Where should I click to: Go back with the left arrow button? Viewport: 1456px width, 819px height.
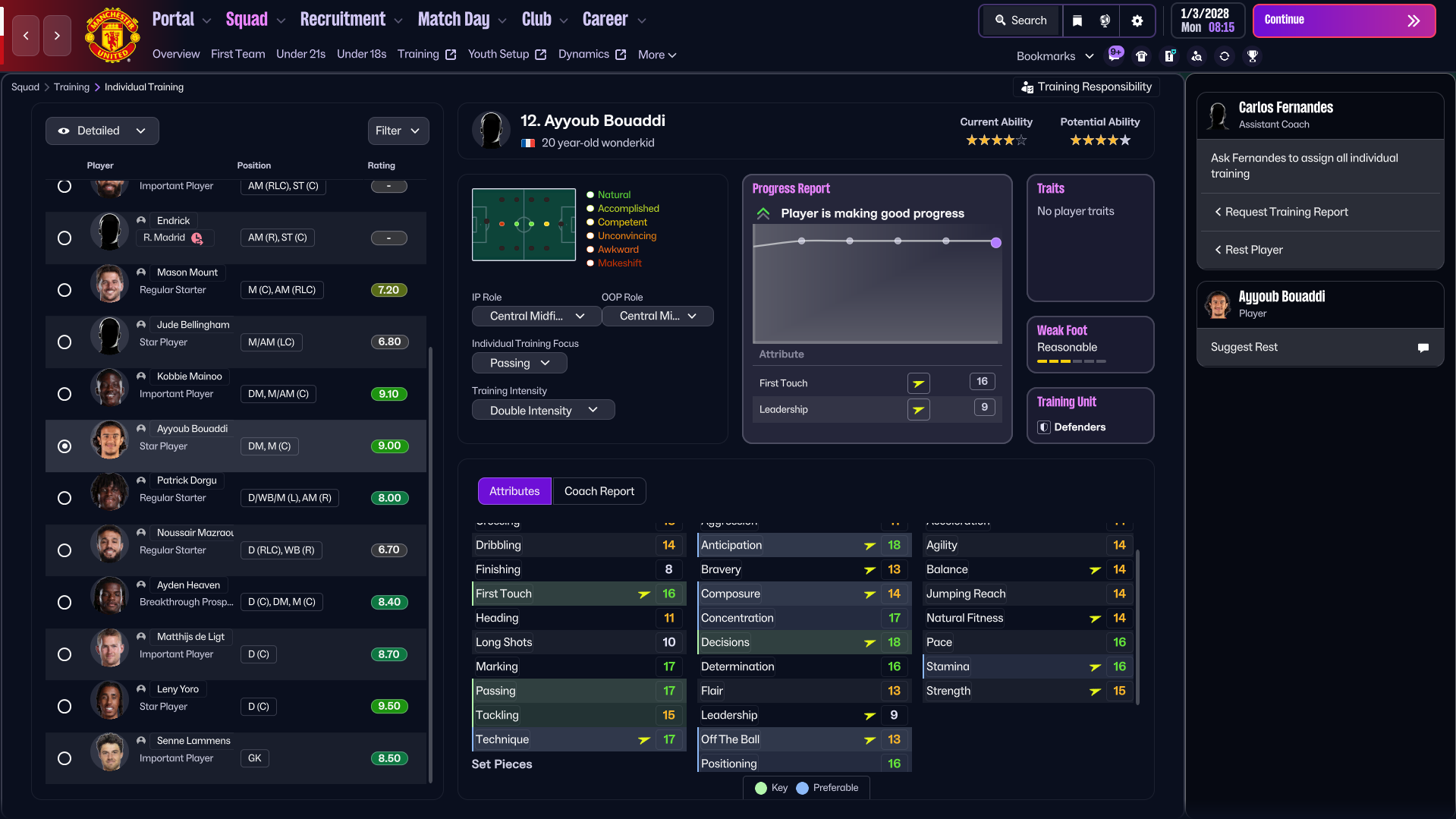[26, 36]
